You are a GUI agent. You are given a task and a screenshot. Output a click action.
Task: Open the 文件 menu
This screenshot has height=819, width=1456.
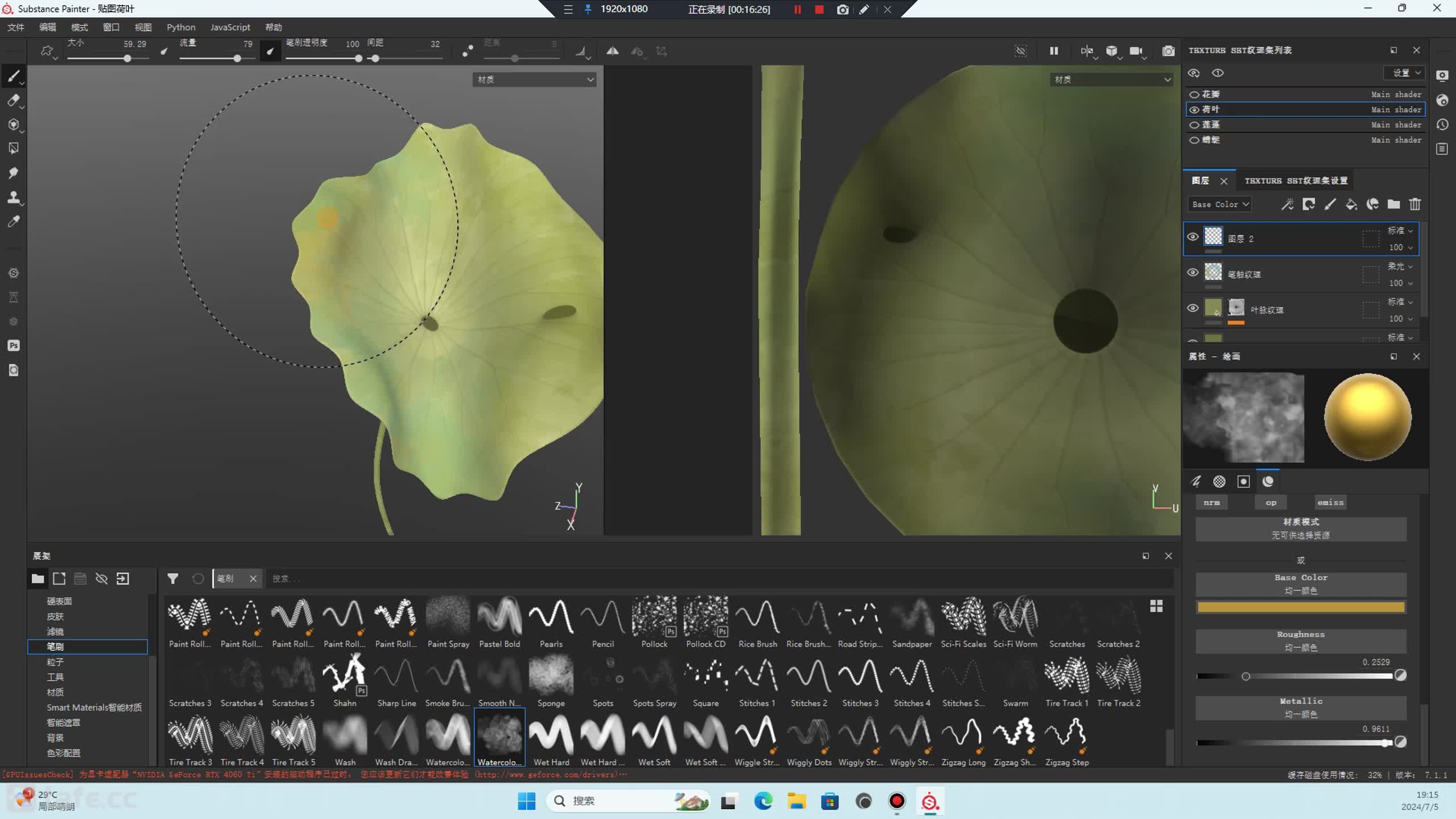[x=16, y=27]
